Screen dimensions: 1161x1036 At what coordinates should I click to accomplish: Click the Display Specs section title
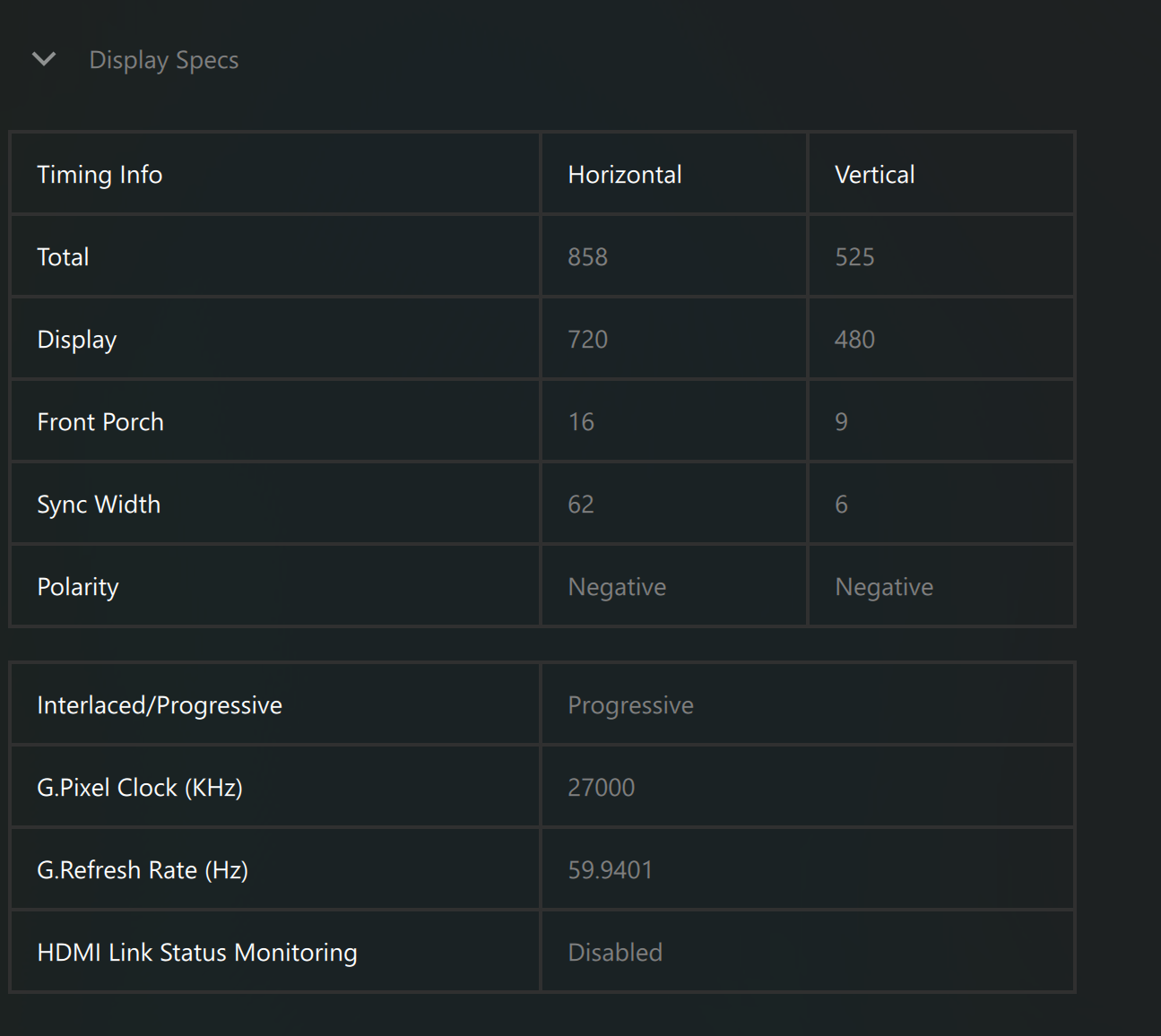point(163,60)
